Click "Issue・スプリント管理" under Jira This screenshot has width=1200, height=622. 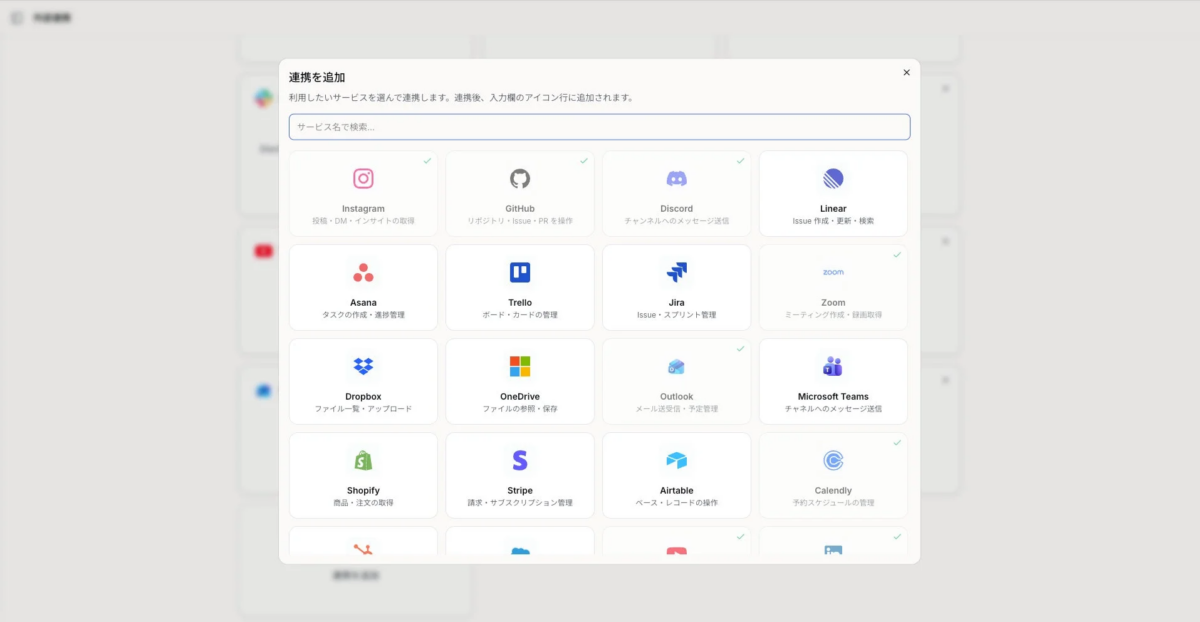click(x=677, y=315)
